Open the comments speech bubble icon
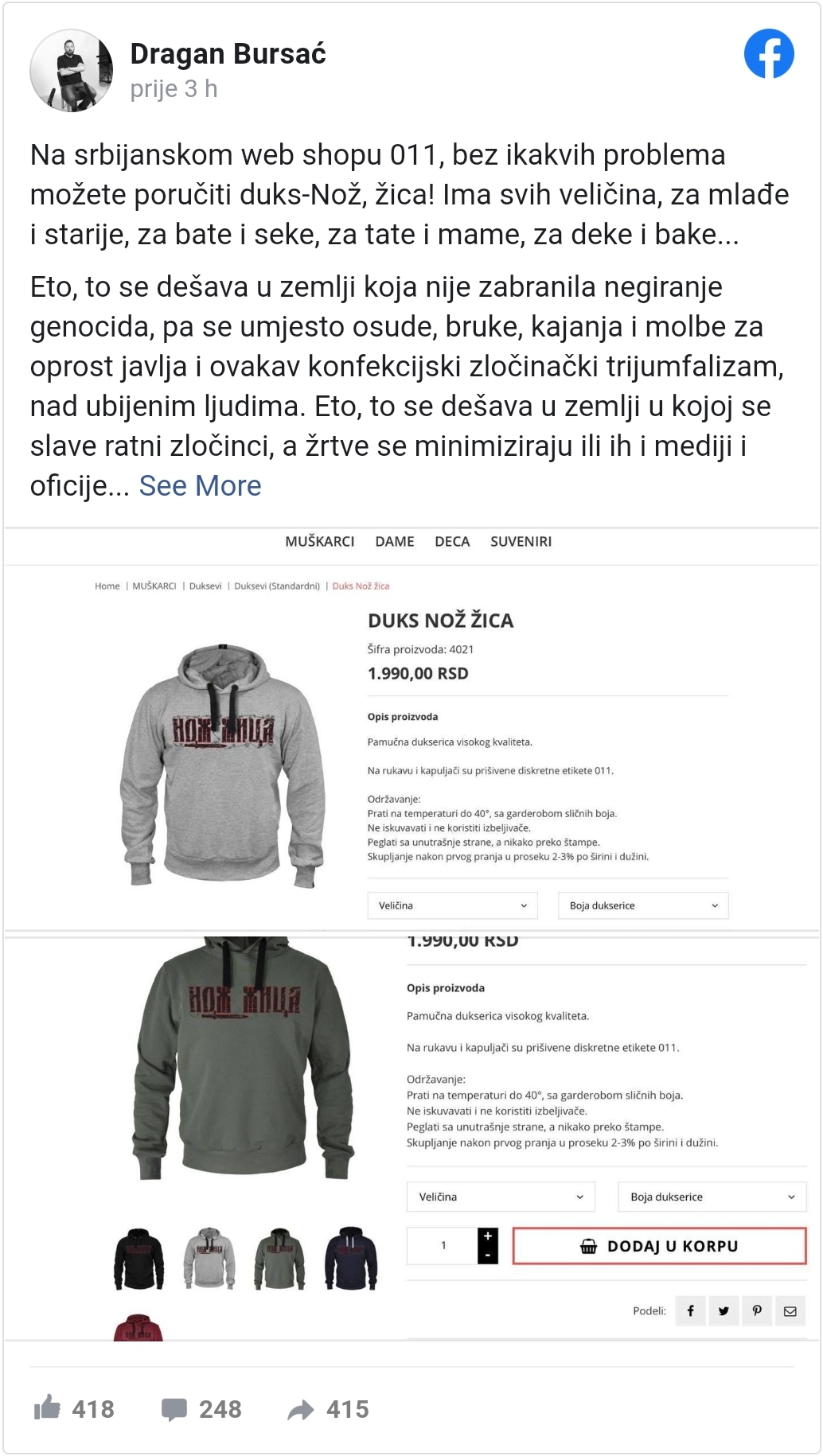The image size is (823, 1456). coord(174,1409)
